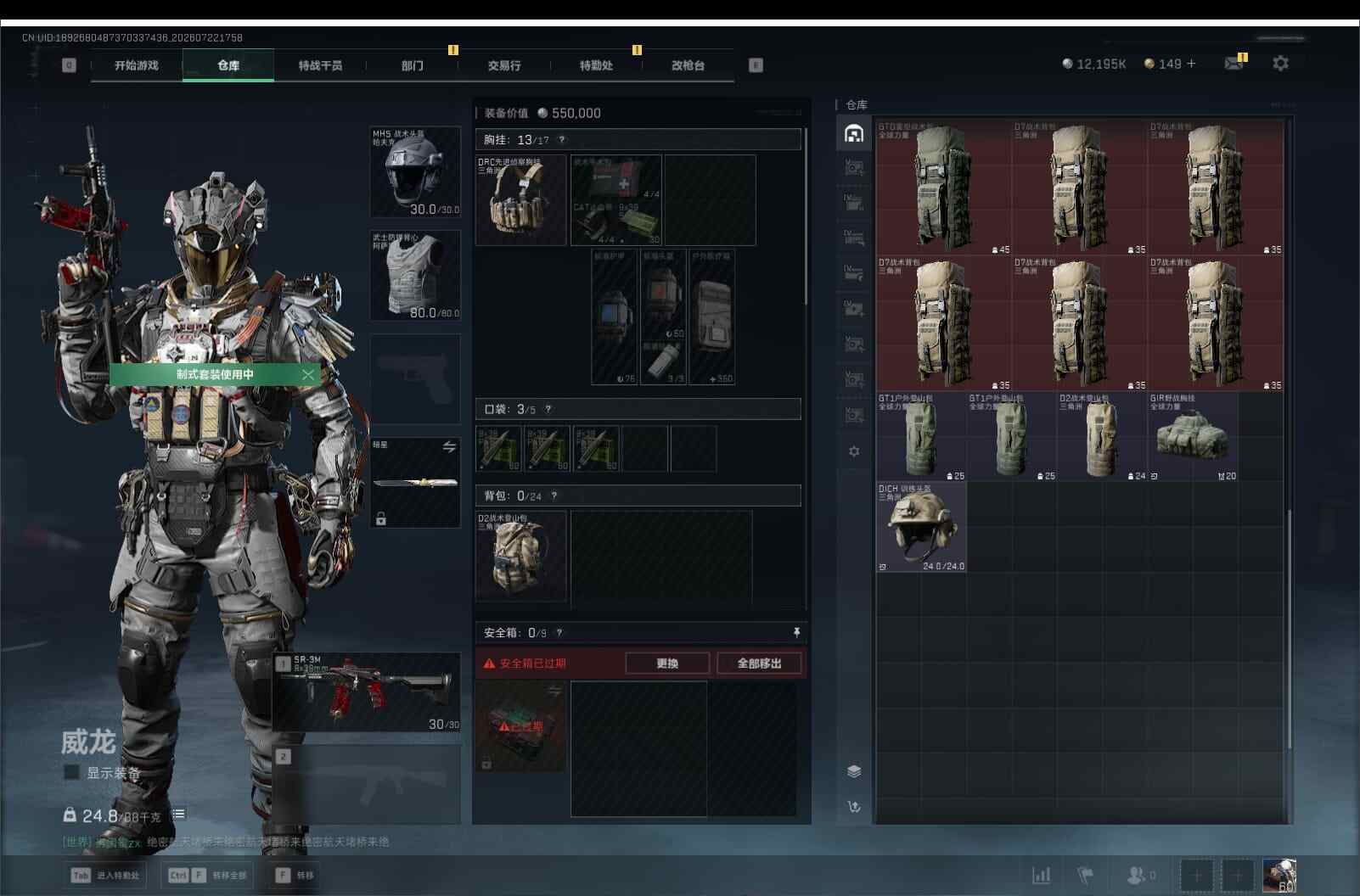The width and height of the screenshot is (1360, 896).
Task: Click the Ctrl F 转移全部 shortcut button
Action: pyautogui.click(x=208, y=876)
